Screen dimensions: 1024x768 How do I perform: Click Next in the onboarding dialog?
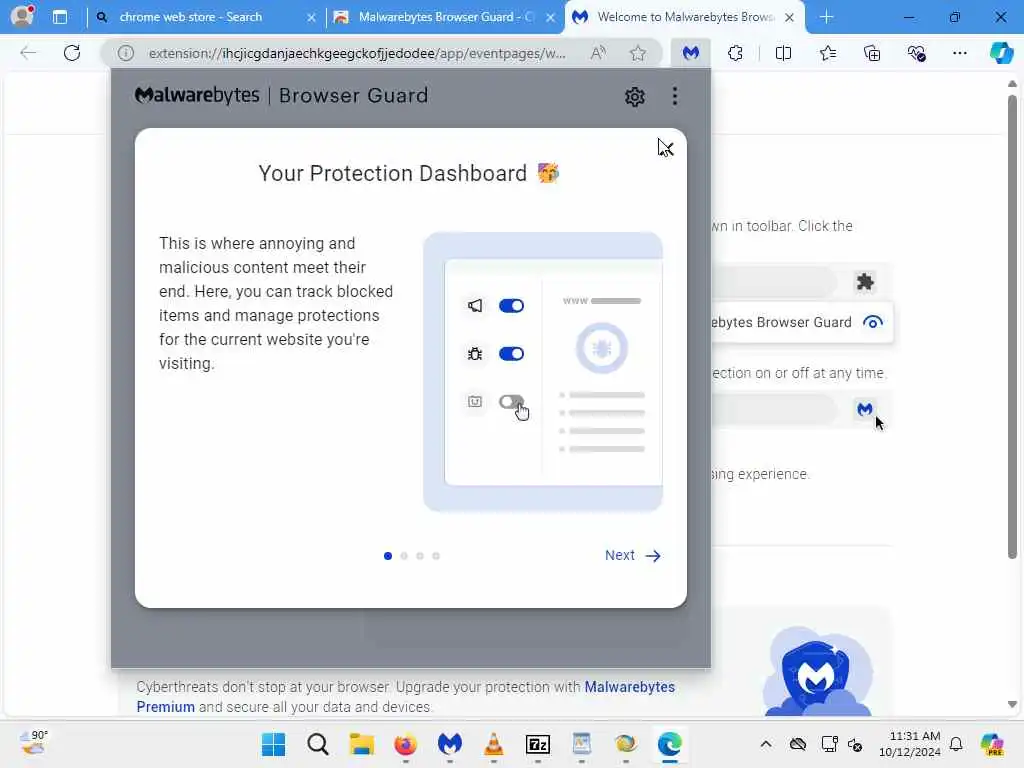pos(632,555)
